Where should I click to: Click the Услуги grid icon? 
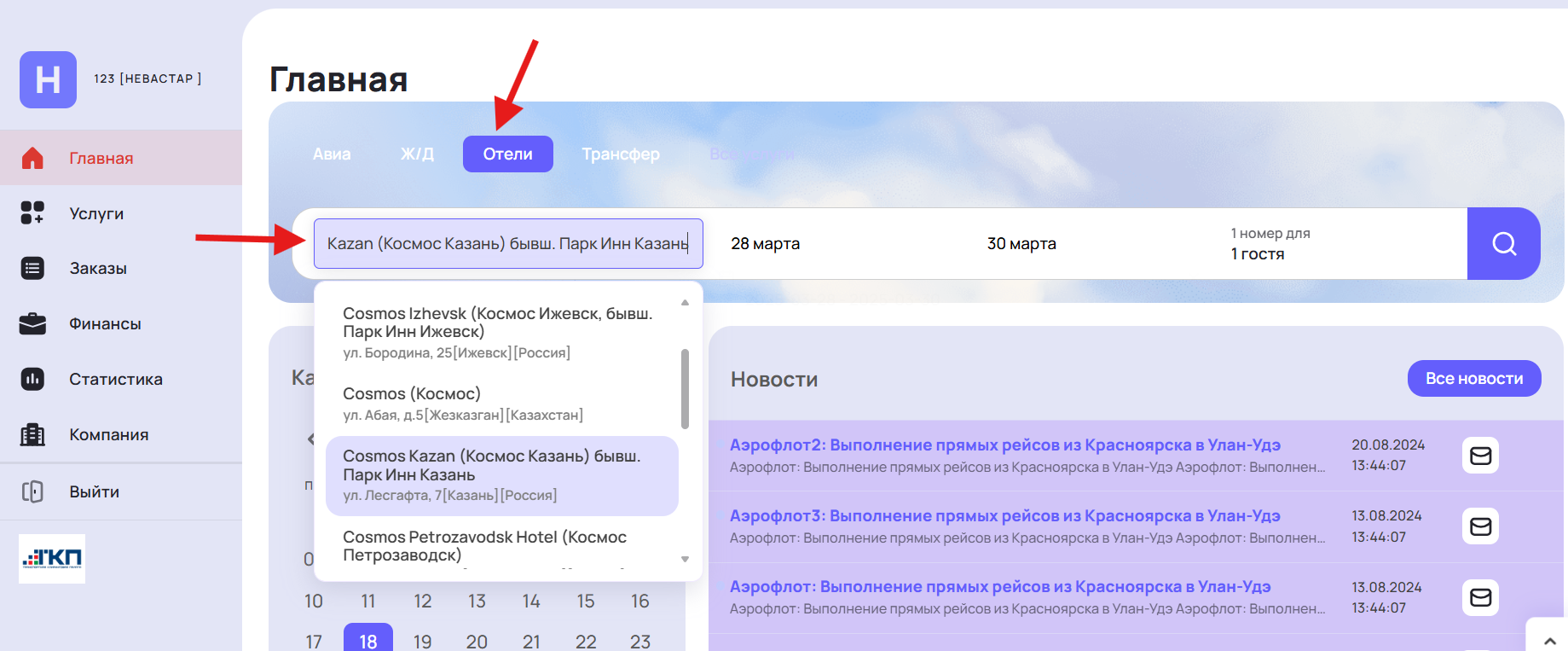pos(32,213)
